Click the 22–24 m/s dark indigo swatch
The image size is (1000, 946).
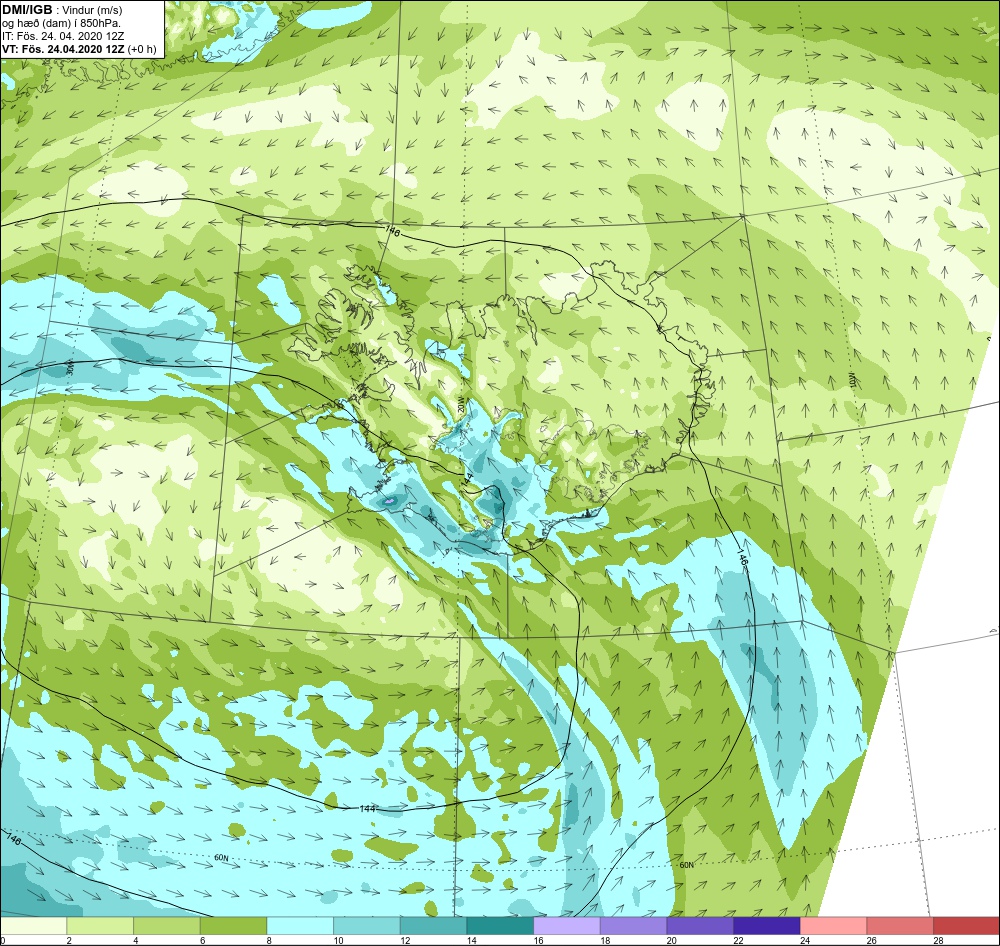(x=767, y=926)
